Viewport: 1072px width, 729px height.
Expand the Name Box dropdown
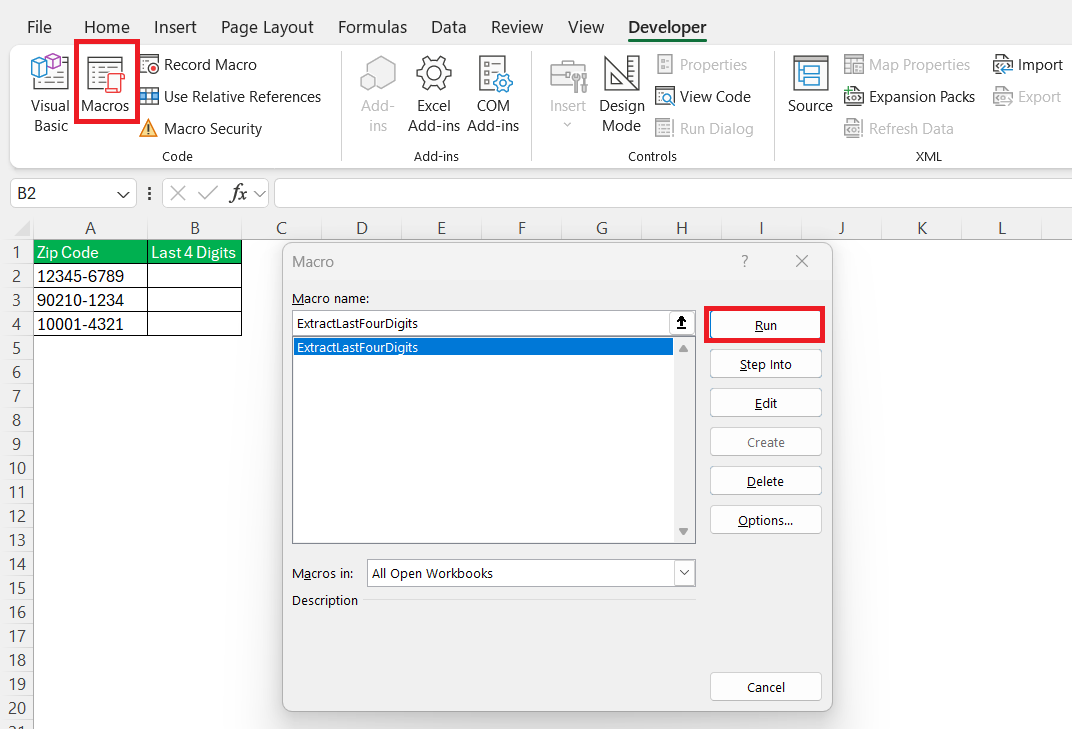[123, 194]
